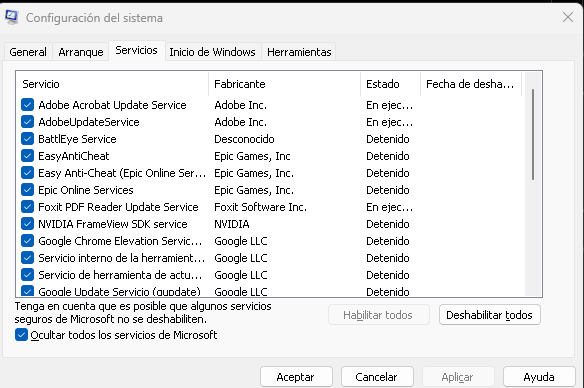Uncheck Servicio de herramienta de actu... checkbox
Screen dimensions: 584x388
click(x=28, y=275)
